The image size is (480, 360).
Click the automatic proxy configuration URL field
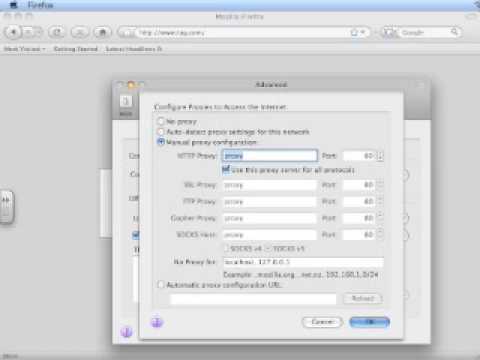click(x=253, y=299)
